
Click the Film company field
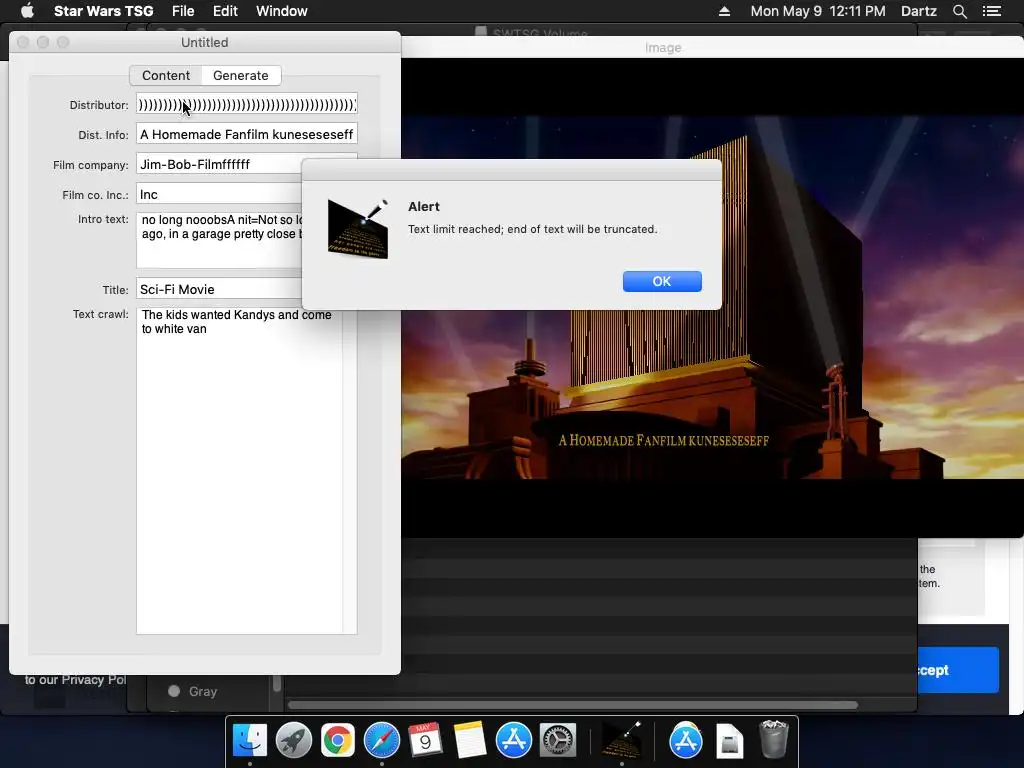219,165
